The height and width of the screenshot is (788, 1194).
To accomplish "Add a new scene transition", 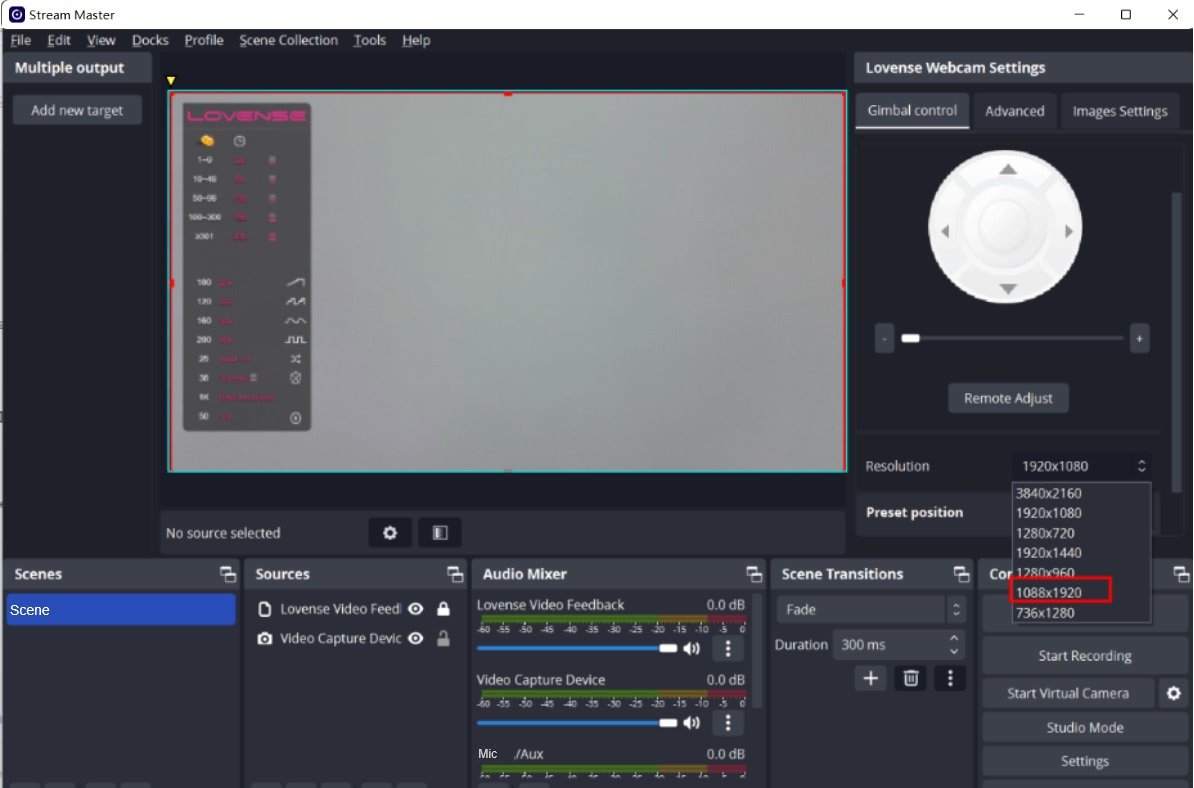I will coord(870,678).
